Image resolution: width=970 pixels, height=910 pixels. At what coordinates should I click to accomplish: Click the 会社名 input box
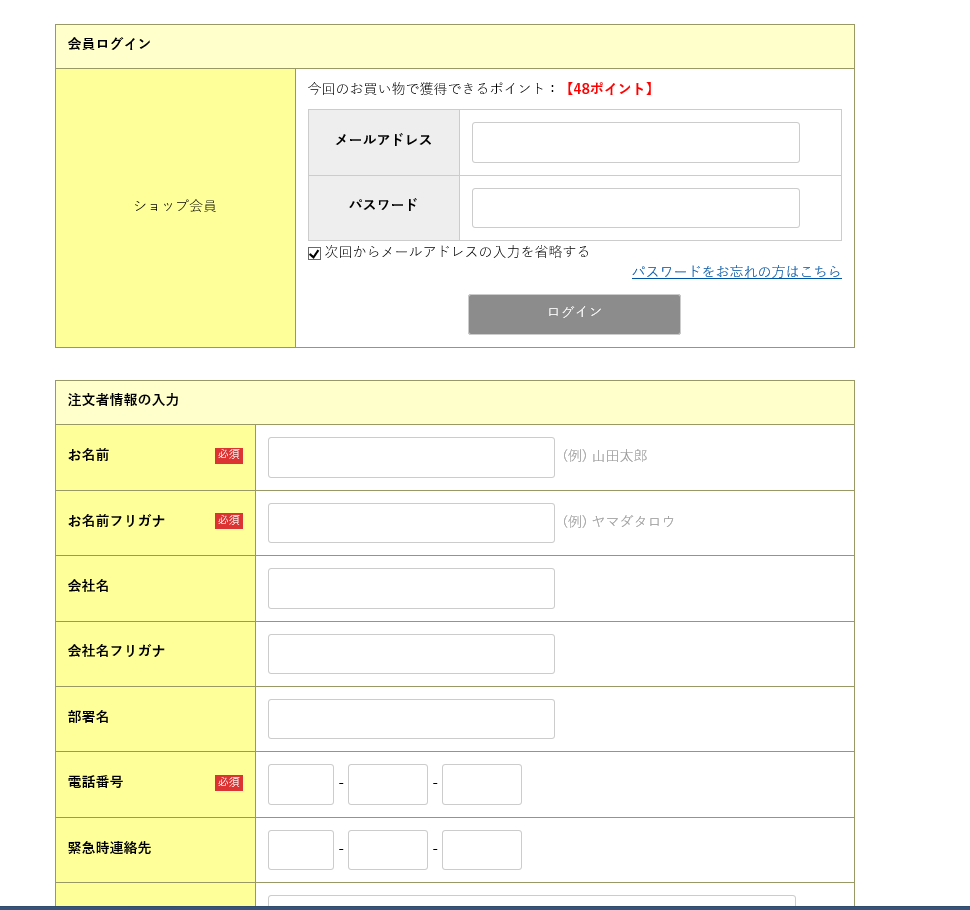(410, 588)
